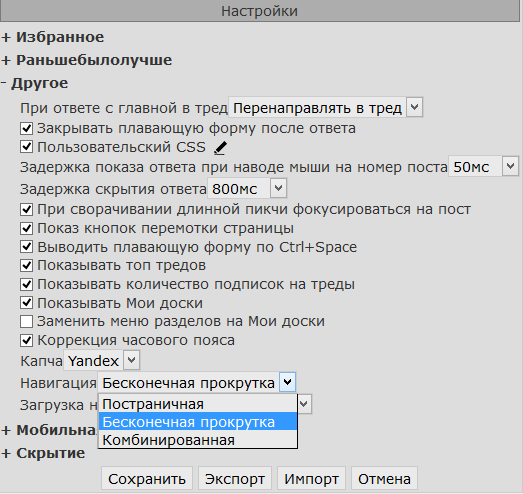
Task: Open the Капча Yandex dropdown
Action: tap(101, 360)
